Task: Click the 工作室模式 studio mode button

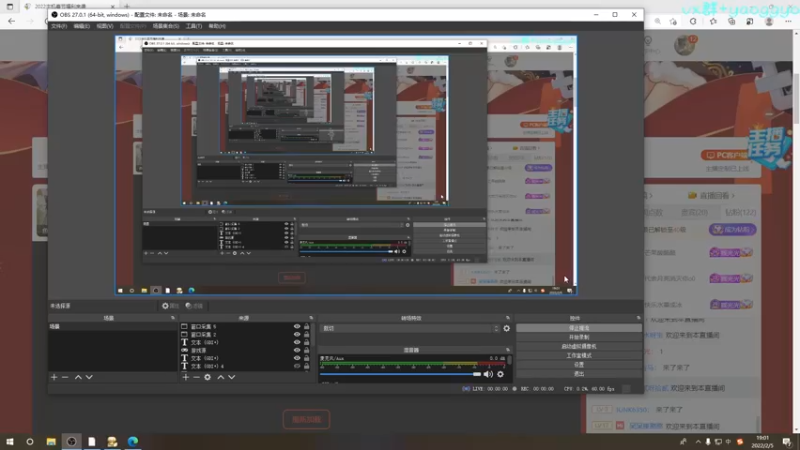Action: coord(579,356)
